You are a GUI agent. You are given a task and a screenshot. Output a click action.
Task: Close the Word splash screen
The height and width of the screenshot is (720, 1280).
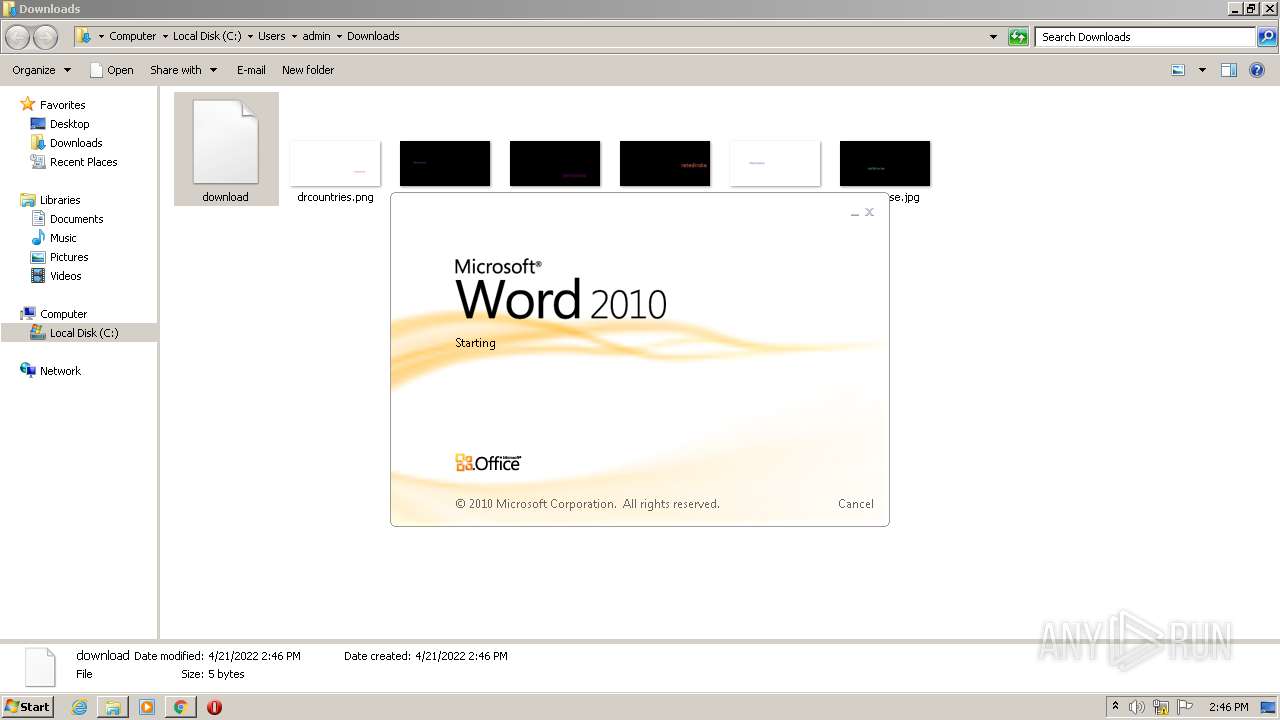point(870,212)
